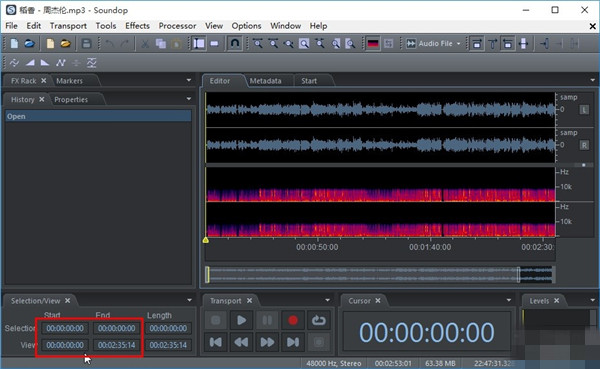
Task: Expand the Cursor panel dropdown arrow
Action: click(x=509, y=300)
